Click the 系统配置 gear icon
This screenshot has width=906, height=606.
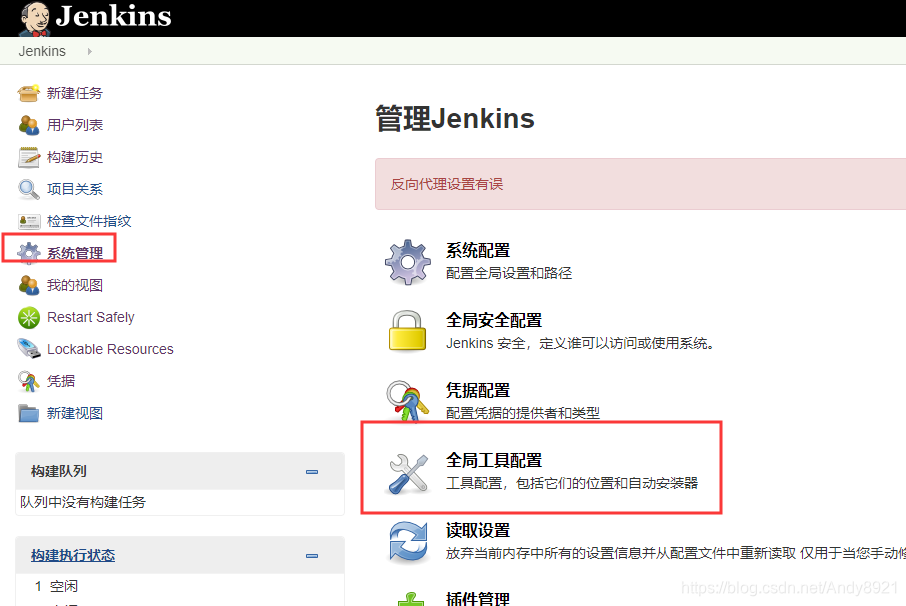(x=407, y=262)
